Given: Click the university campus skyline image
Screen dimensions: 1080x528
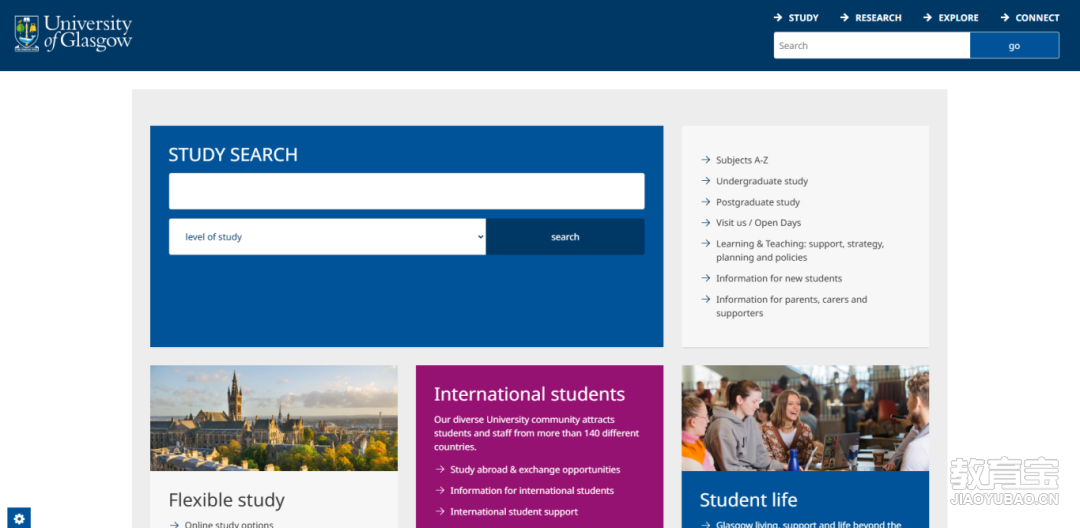Looking at the screenshot, I should (273, 418).
